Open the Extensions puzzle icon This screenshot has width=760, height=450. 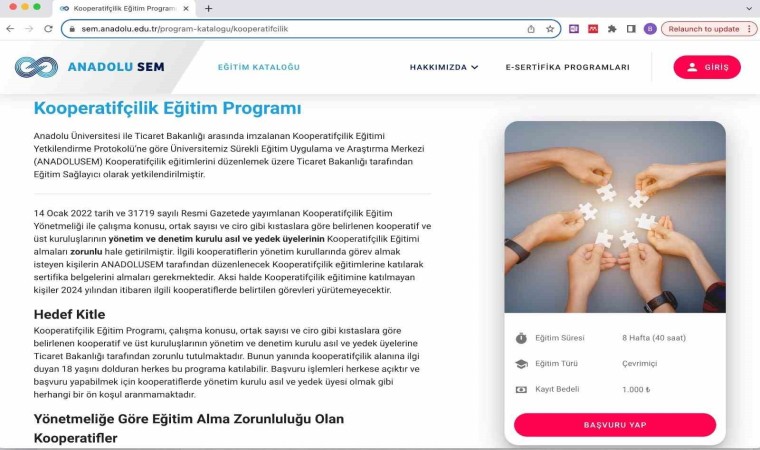(x=612, y=29)
